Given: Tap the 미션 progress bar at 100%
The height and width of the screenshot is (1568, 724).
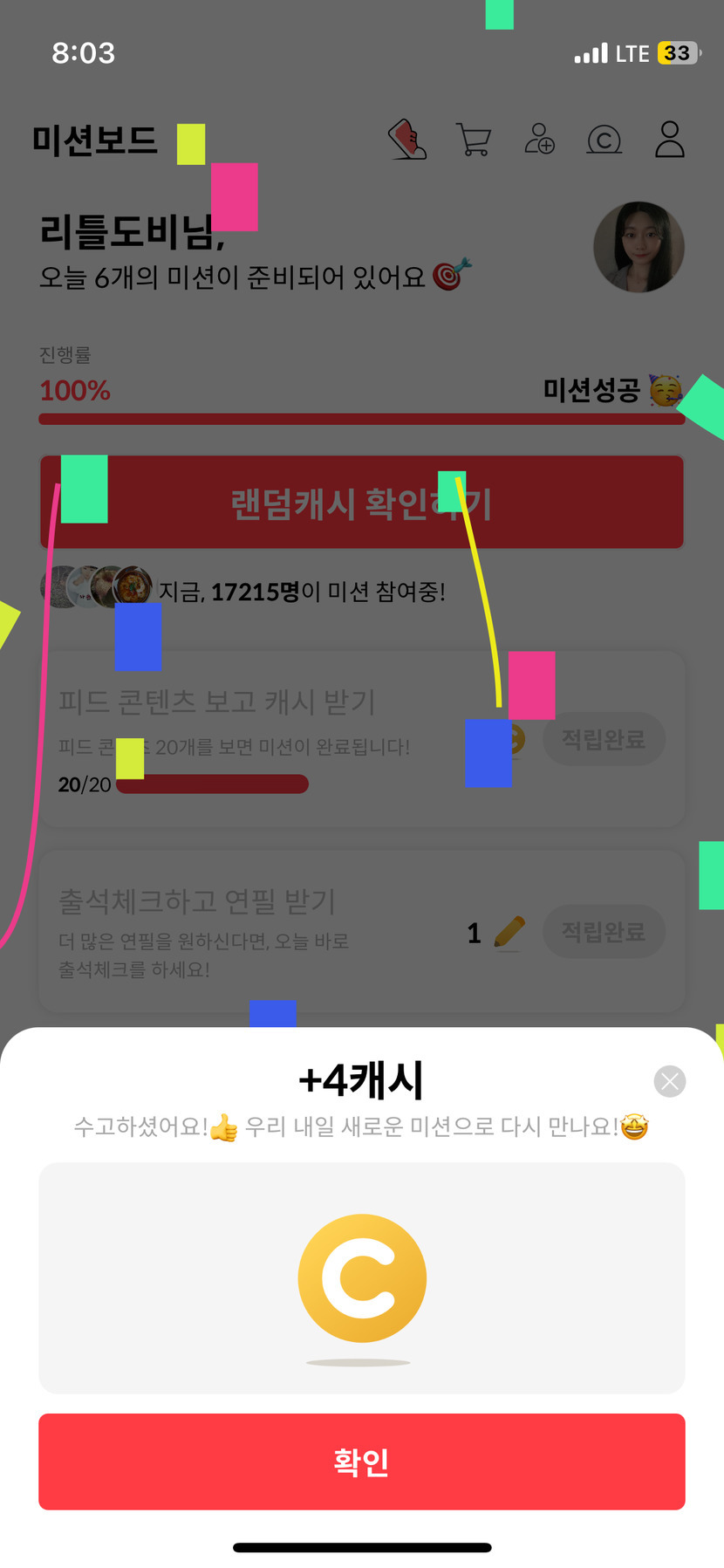Looking at the screenshot, I should tap(362, 419).
